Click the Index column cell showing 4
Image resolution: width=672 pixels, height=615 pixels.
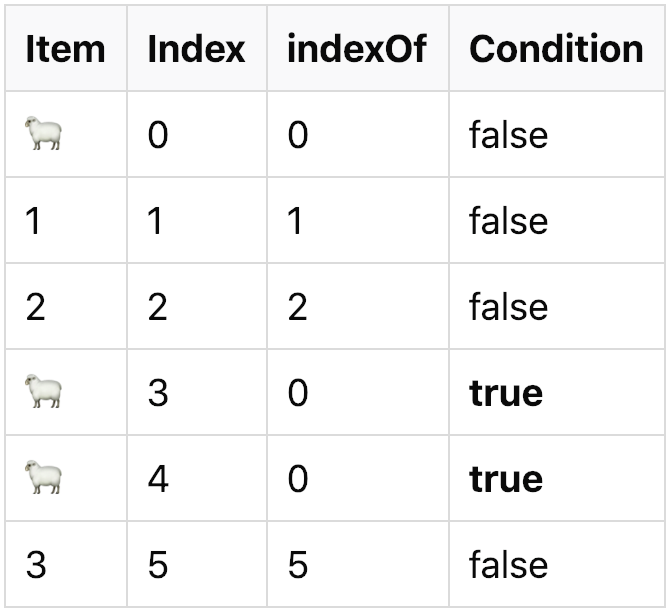click(158, 479)
